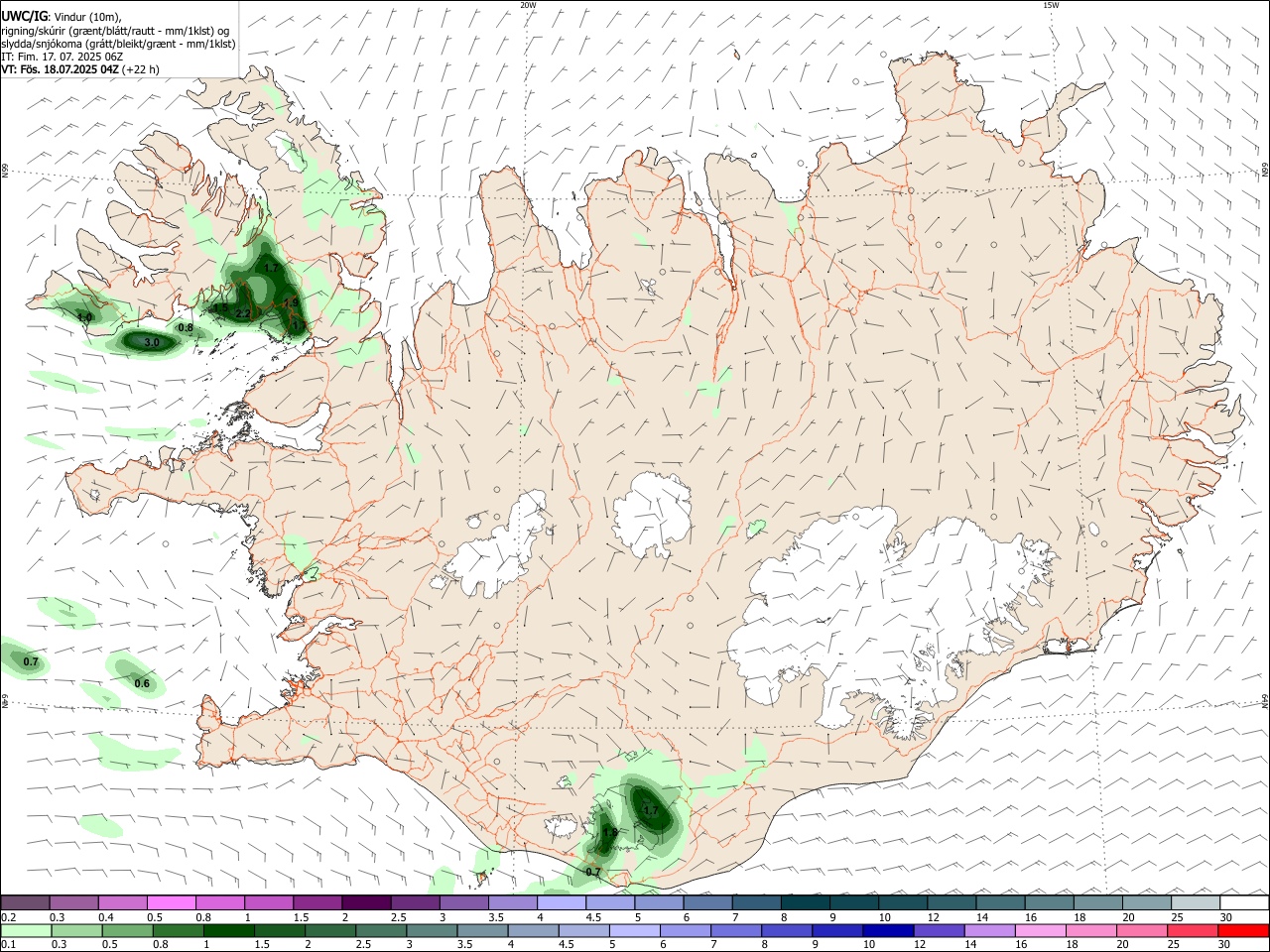Click the '0.8' value beside the 3.0 cell
This screenshot has height=952, width=1270.
pyautogui.click(x=186, y=327)
